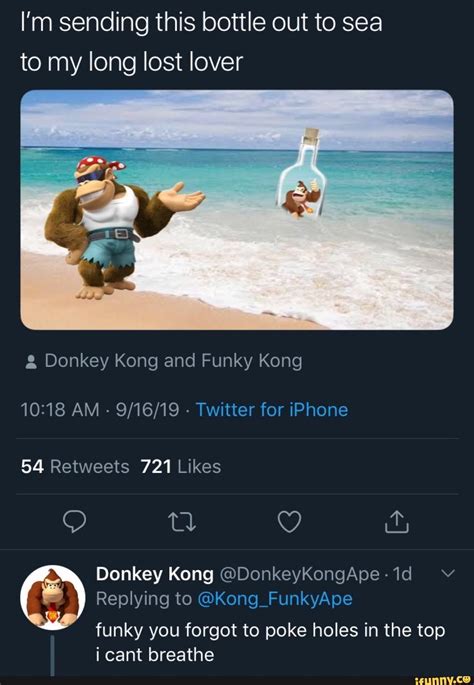Tap the 10:18 AM timestamp

60,410
